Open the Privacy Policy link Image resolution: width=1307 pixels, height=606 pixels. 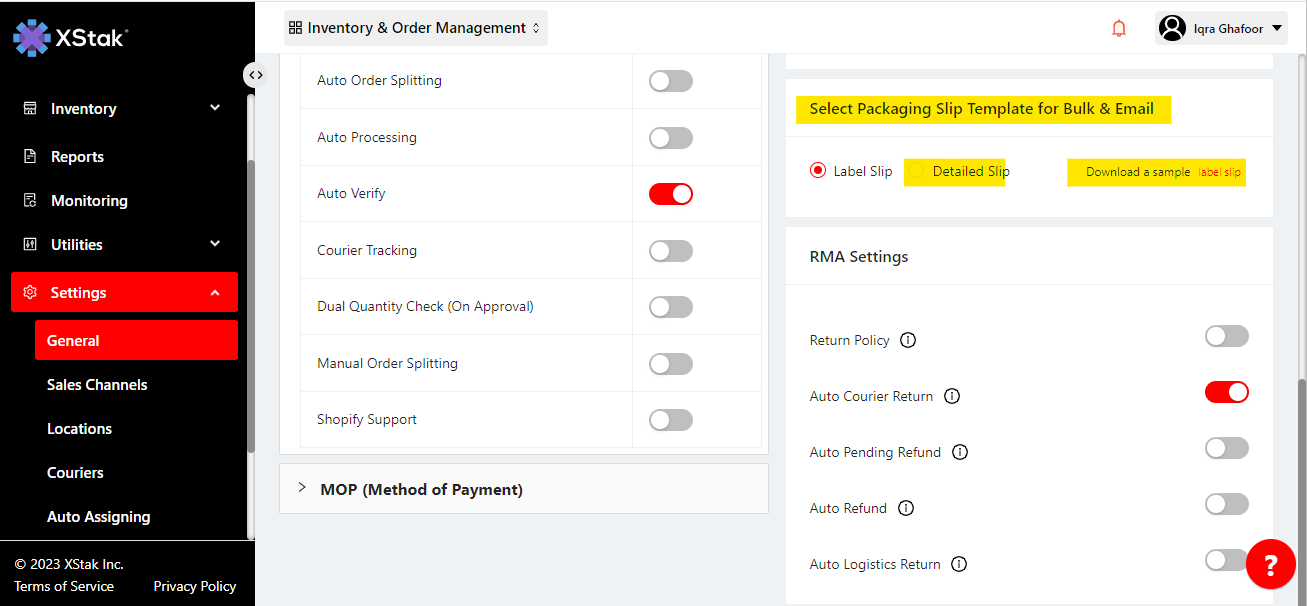click(x=194, y=586)
